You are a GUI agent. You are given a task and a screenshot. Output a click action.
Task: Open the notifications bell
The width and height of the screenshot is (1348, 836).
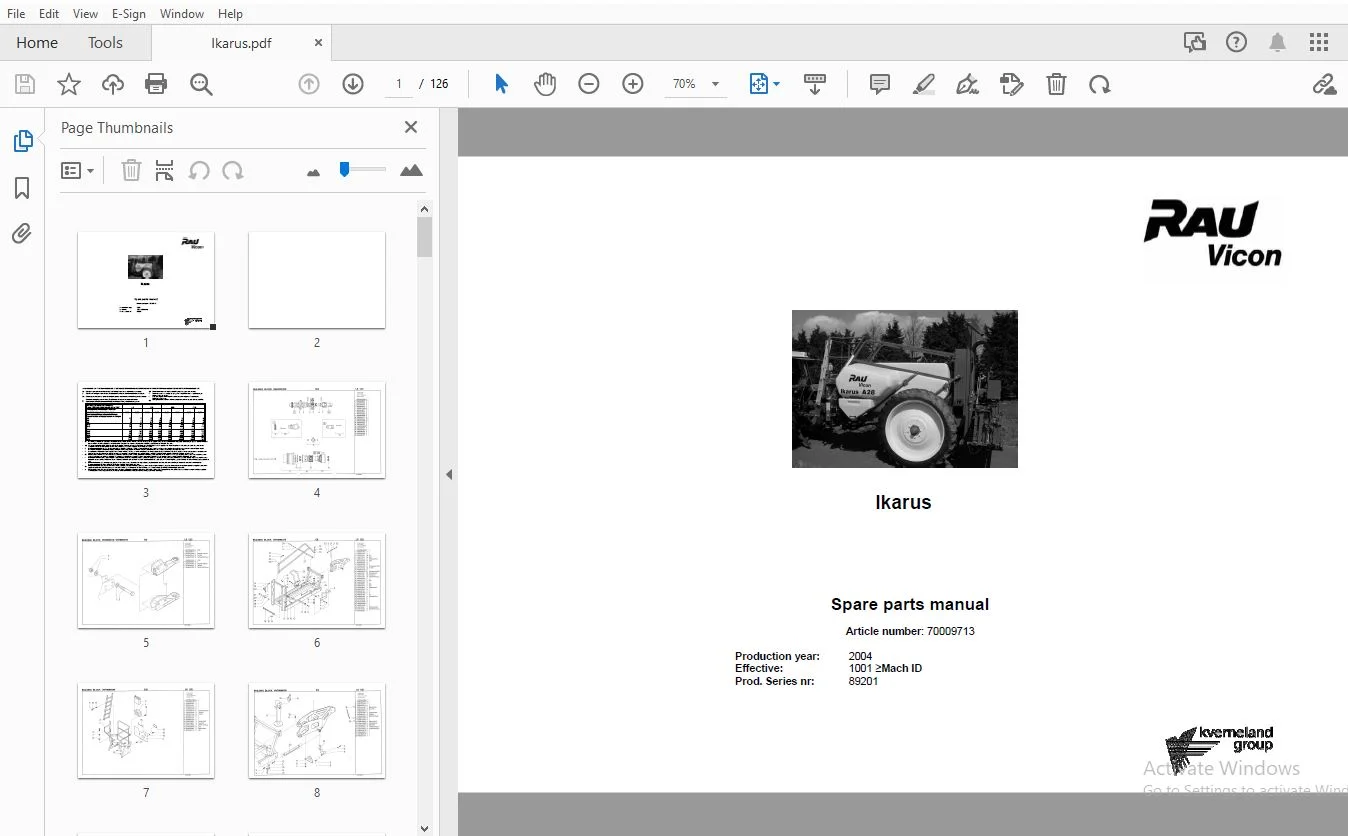click(1278, 42)
